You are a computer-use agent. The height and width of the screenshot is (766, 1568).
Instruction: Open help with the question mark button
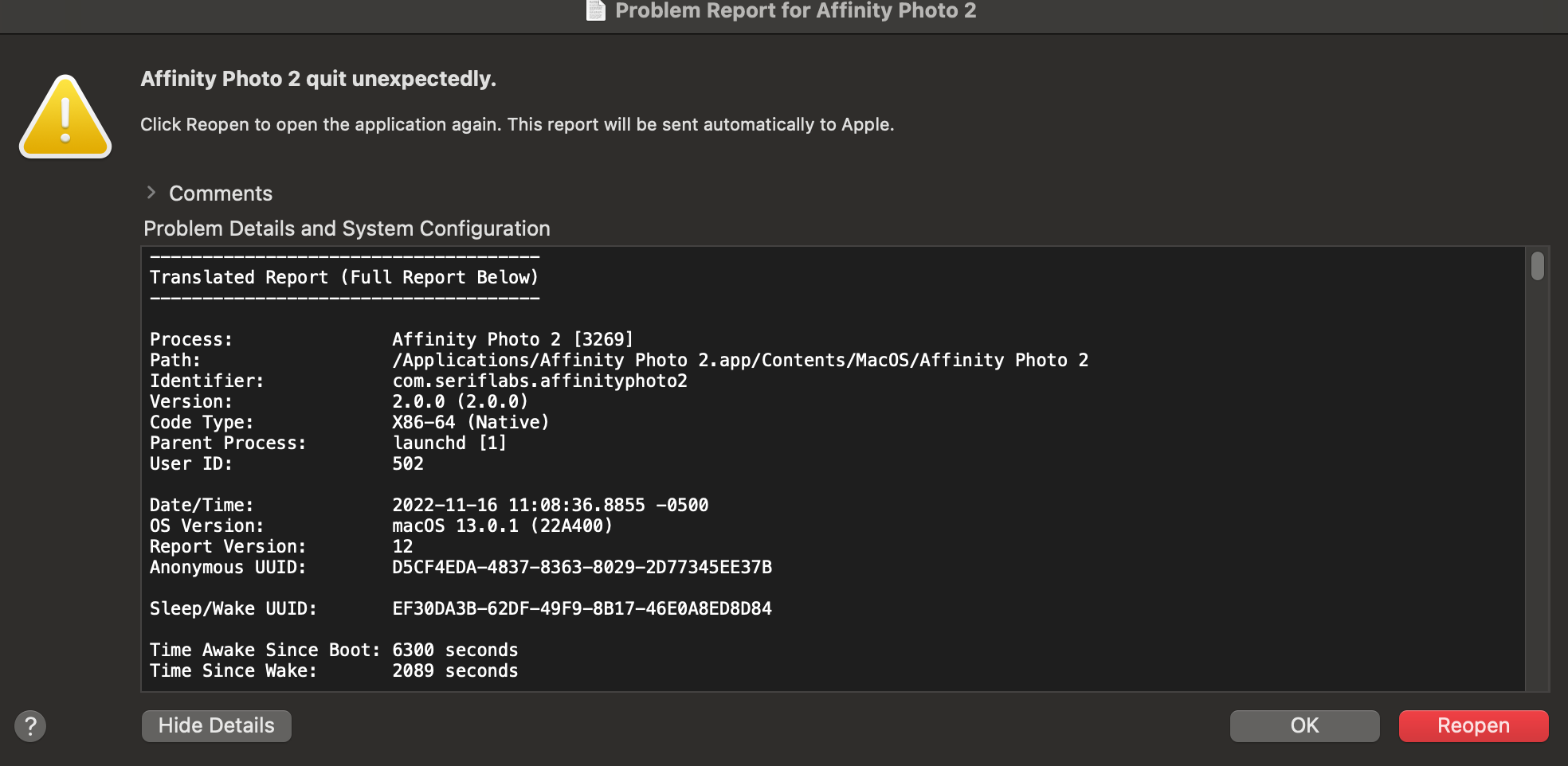pos(30,726)
